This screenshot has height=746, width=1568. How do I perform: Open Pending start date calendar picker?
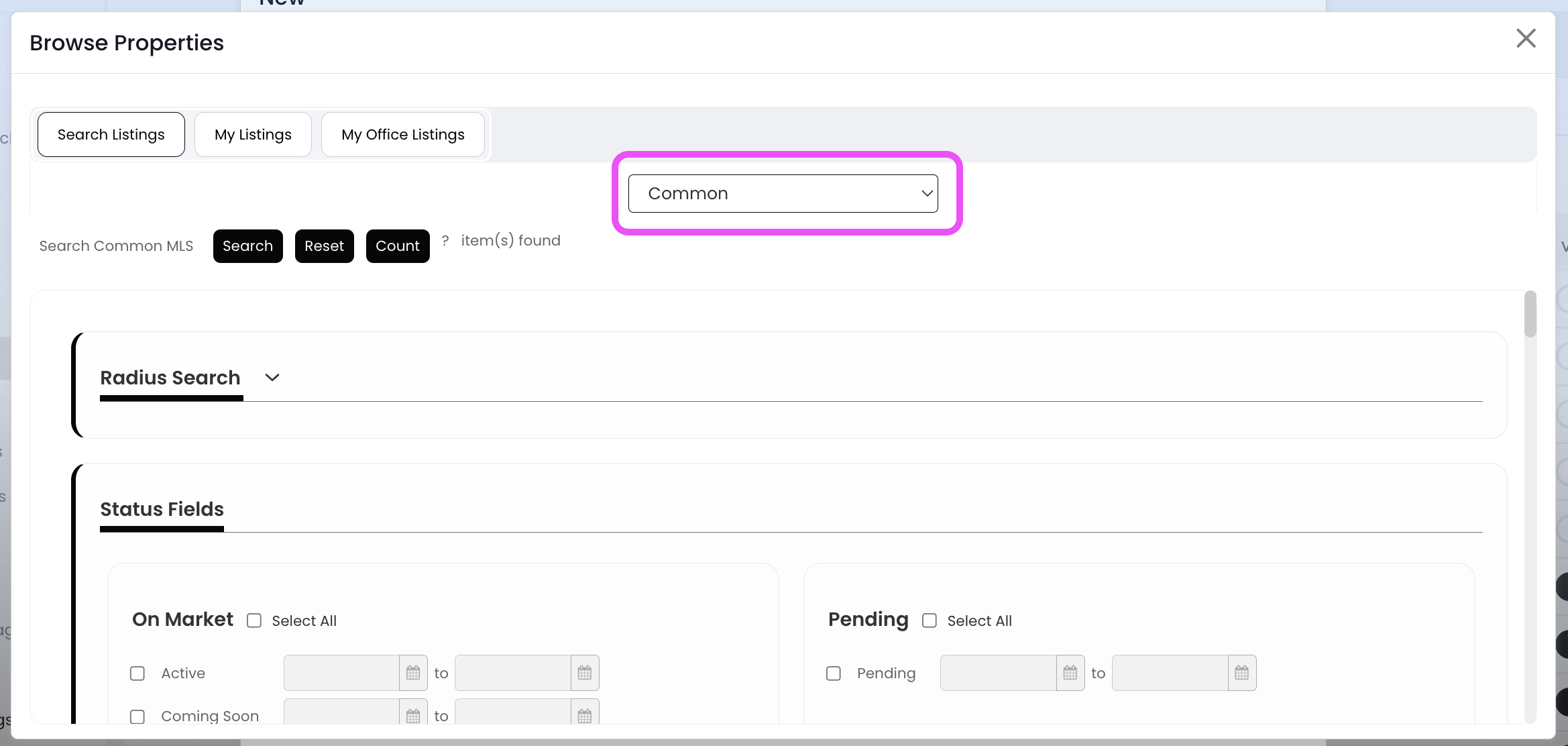coord(1070,673)
